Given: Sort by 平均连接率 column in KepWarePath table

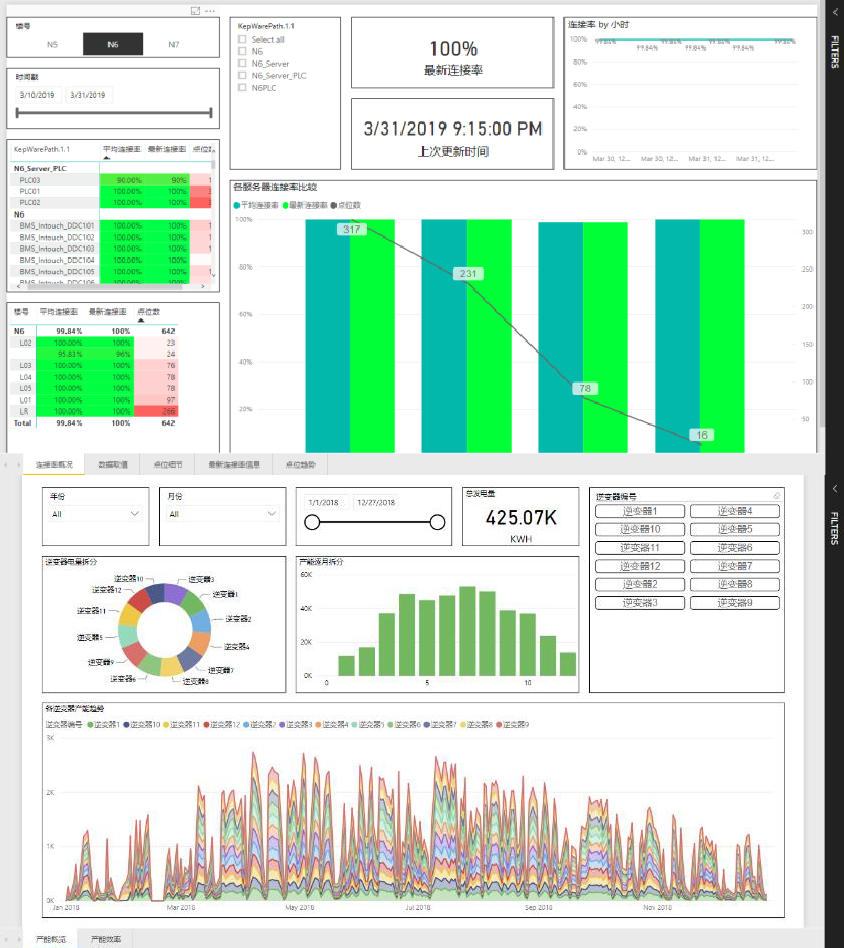Looking at the screenshot, I should pos(122,149).
